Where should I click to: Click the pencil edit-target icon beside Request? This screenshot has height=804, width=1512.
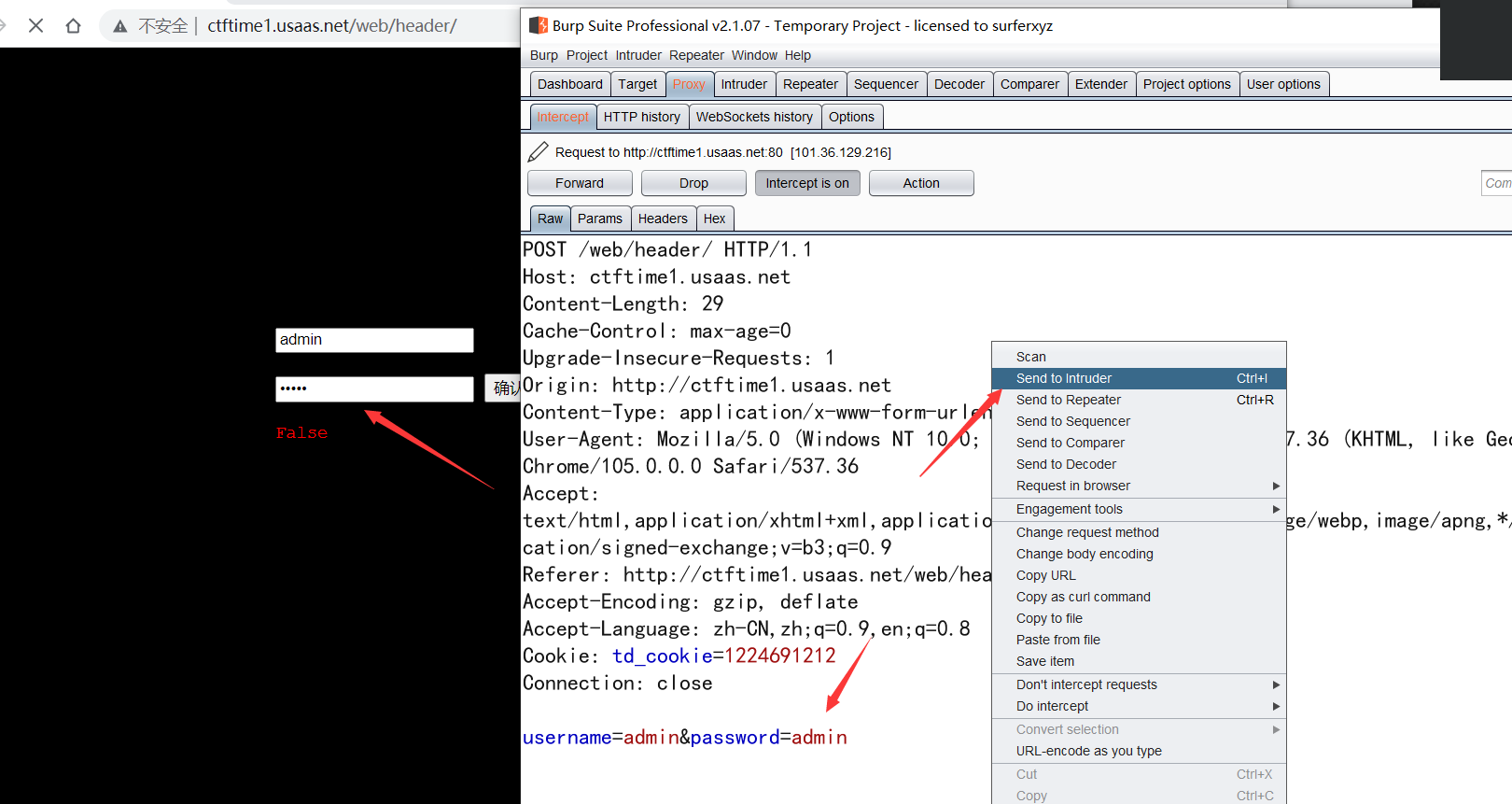coord(539,151)
